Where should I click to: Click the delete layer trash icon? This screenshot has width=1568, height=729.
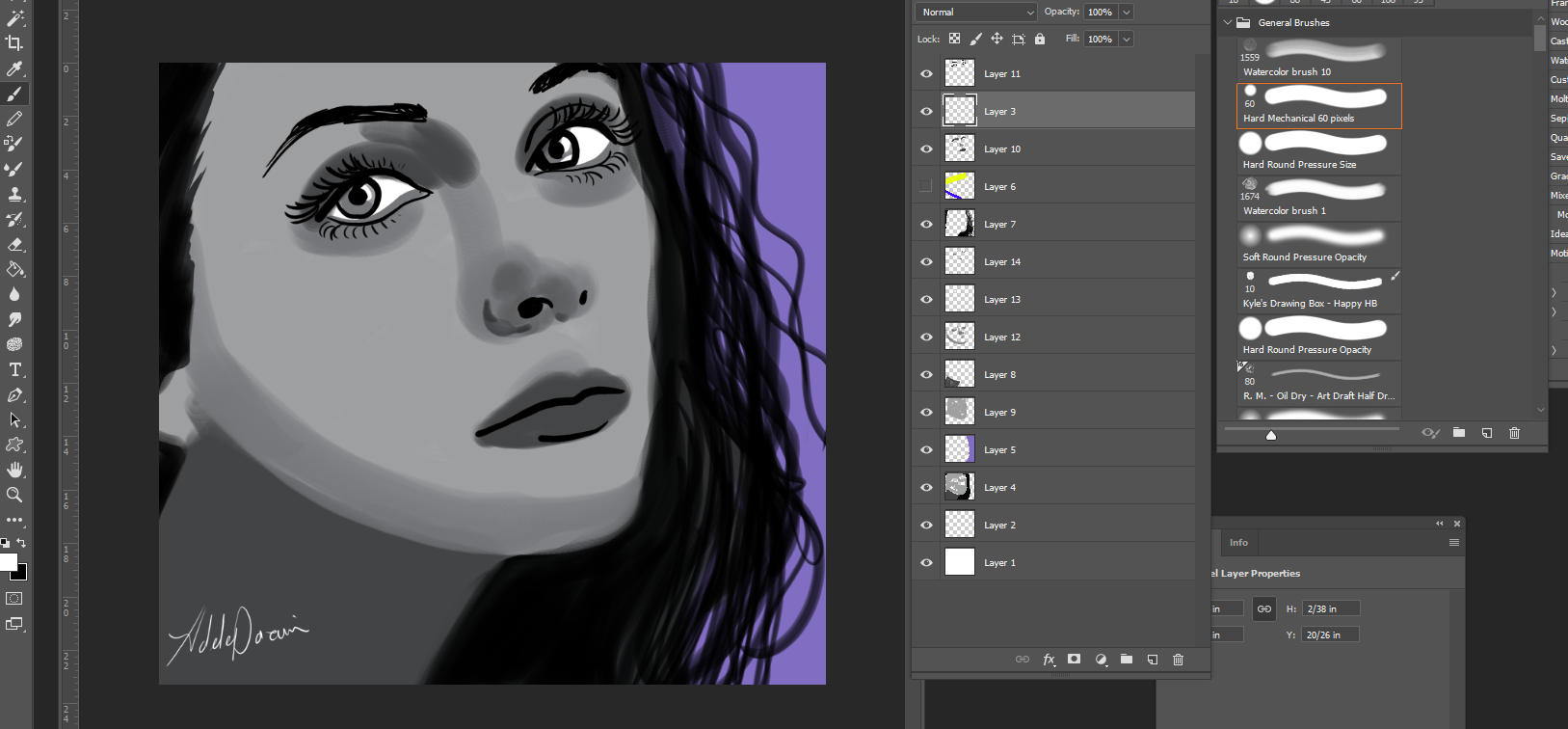(1178, 660)
